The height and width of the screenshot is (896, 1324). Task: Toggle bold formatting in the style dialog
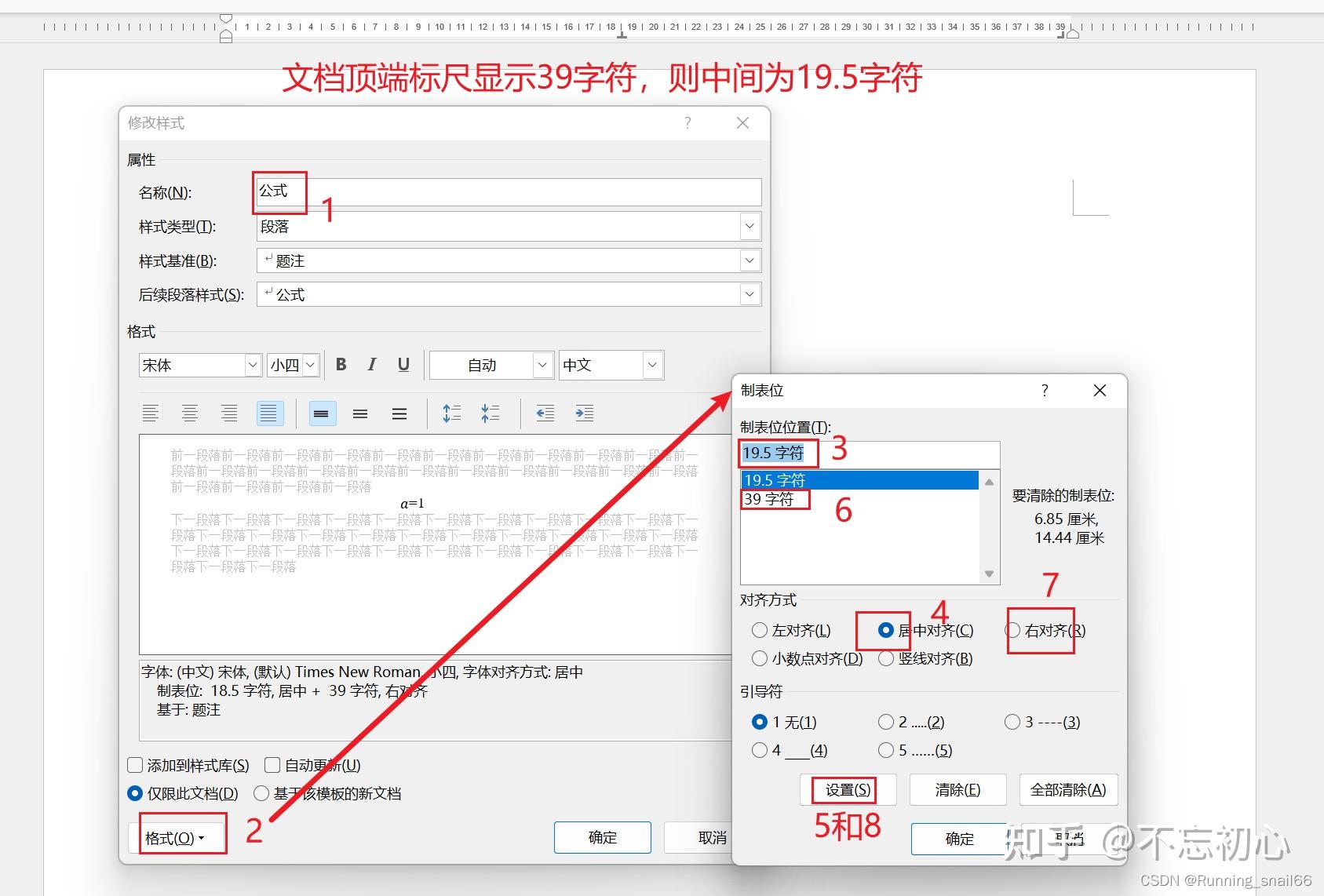(x=341, y=364)
